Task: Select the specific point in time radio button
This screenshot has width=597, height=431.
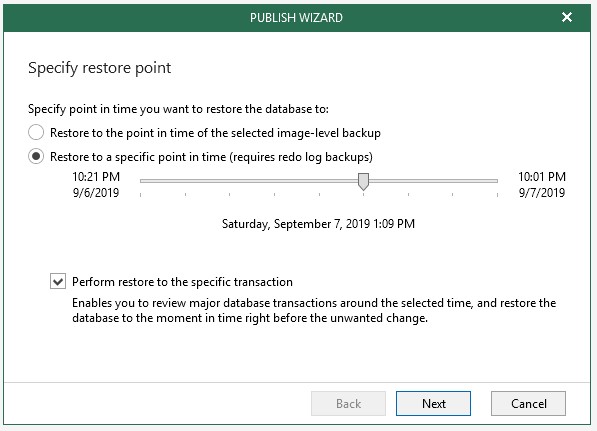Action: tap(36, 156)
